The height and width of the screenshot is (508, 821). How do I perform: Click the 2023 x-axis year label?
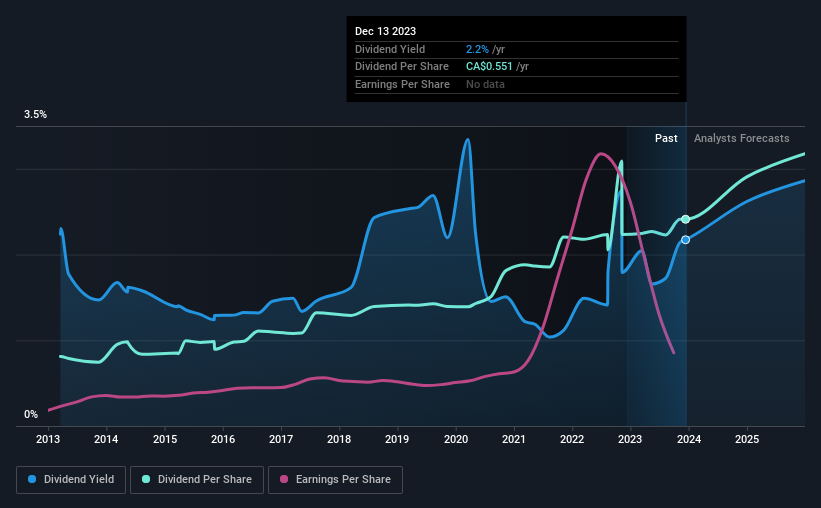(x=630, y=439)
